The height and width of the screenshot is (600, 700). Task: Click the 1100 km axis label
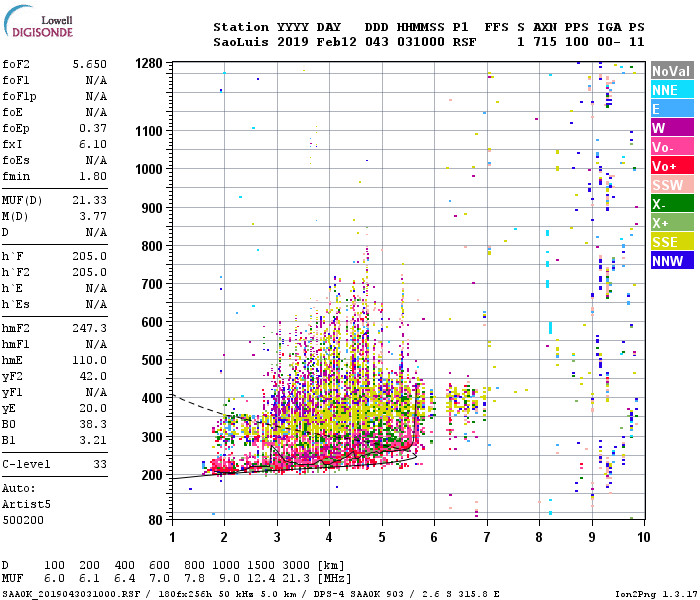click(149, 131)
